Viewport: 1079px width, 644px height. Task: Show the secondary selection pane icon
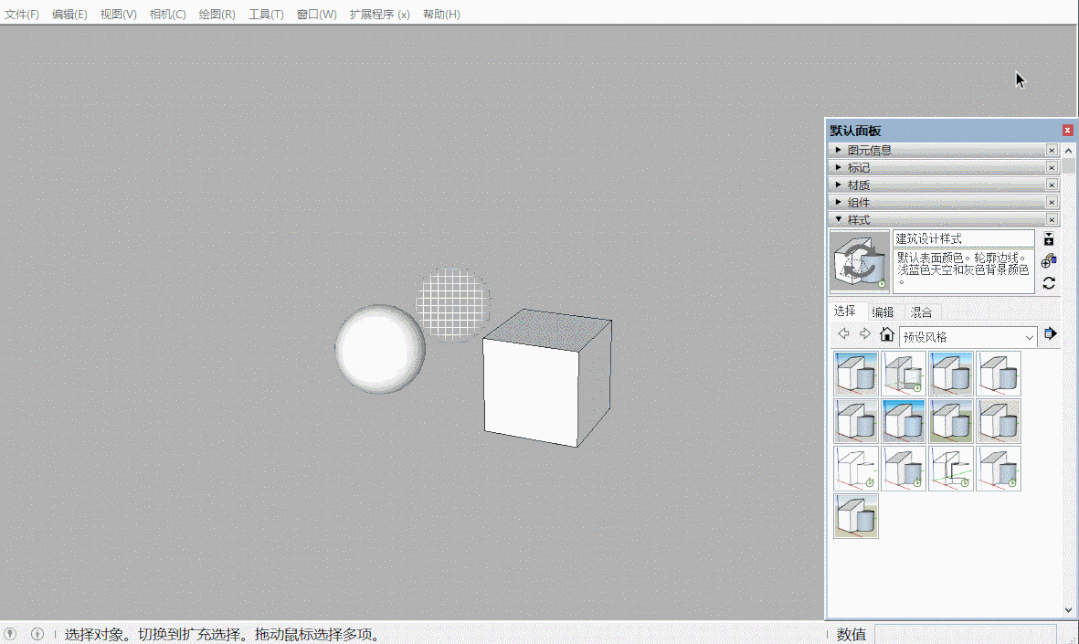(1049, 239)
